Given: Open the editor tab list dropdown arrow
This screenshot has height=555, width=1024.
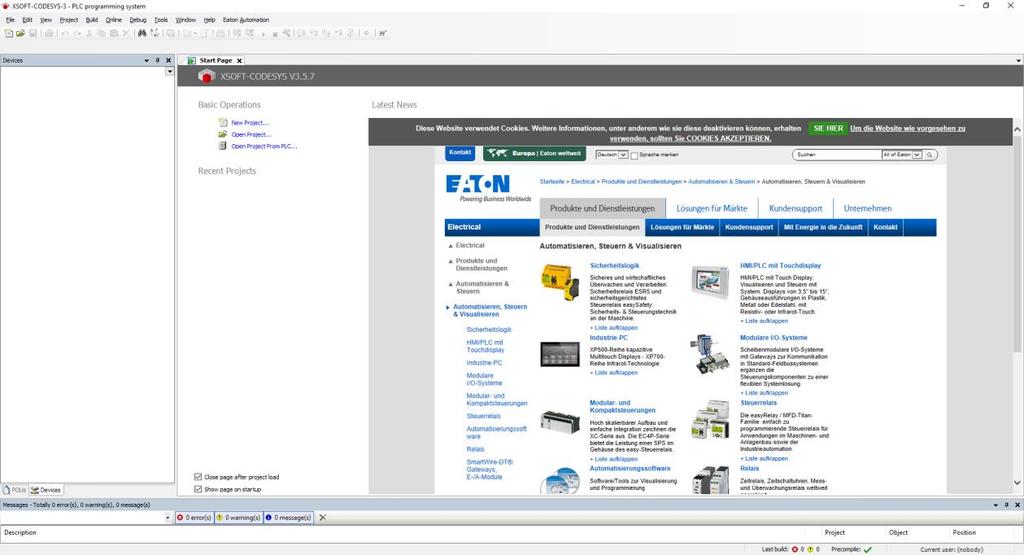Looking at the screenshot, I should click(1018, 61).
